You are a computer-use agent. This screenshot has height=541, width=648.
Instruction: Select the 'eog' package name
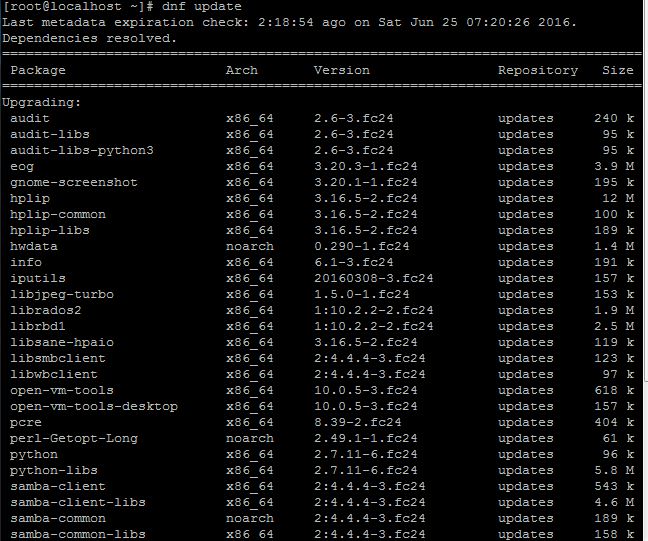coord(22,167)
